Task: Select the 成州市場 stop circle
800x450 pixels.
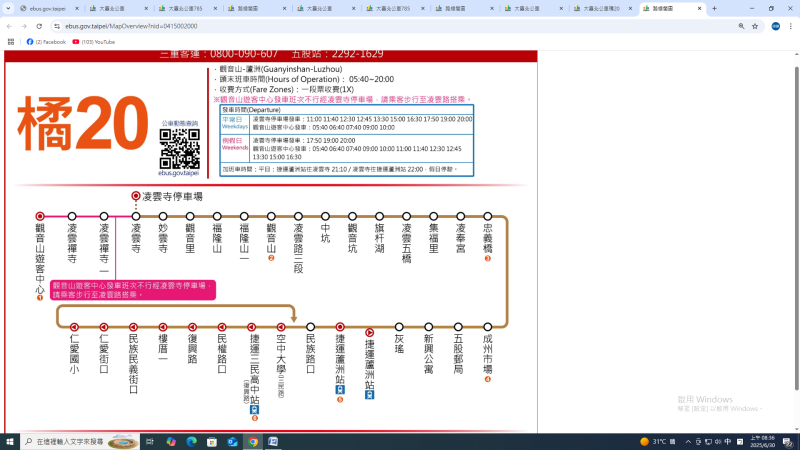Action: 488,327
